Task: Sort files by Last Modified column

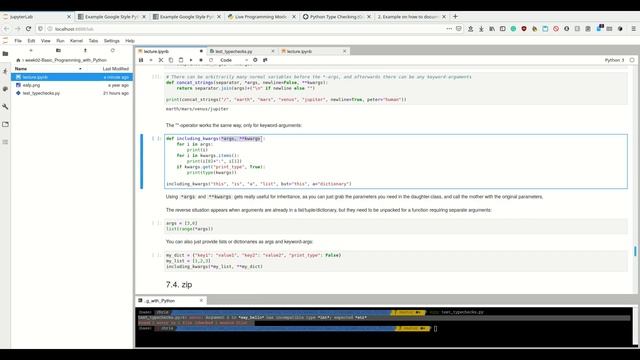Action: tap(116, 69)
